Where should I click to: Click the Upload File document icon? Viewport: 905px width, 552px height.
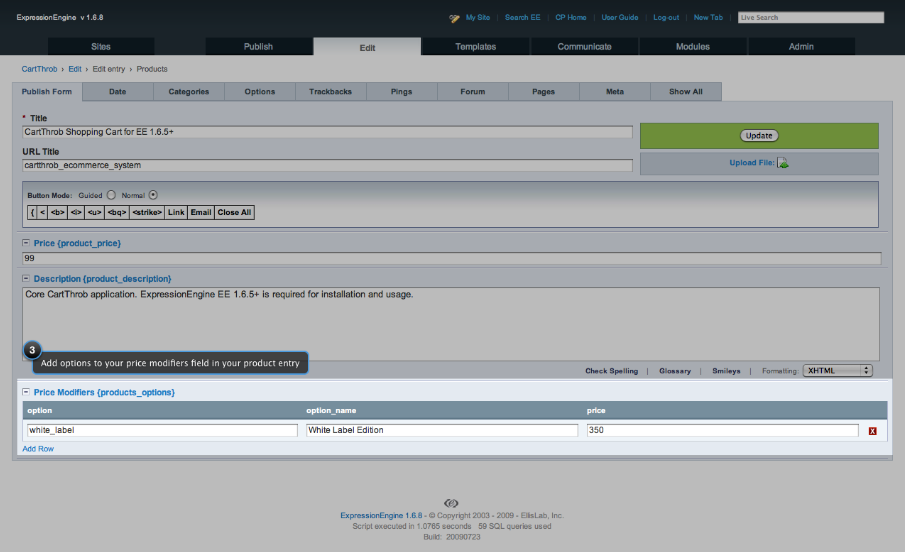(x=783, y=163)
